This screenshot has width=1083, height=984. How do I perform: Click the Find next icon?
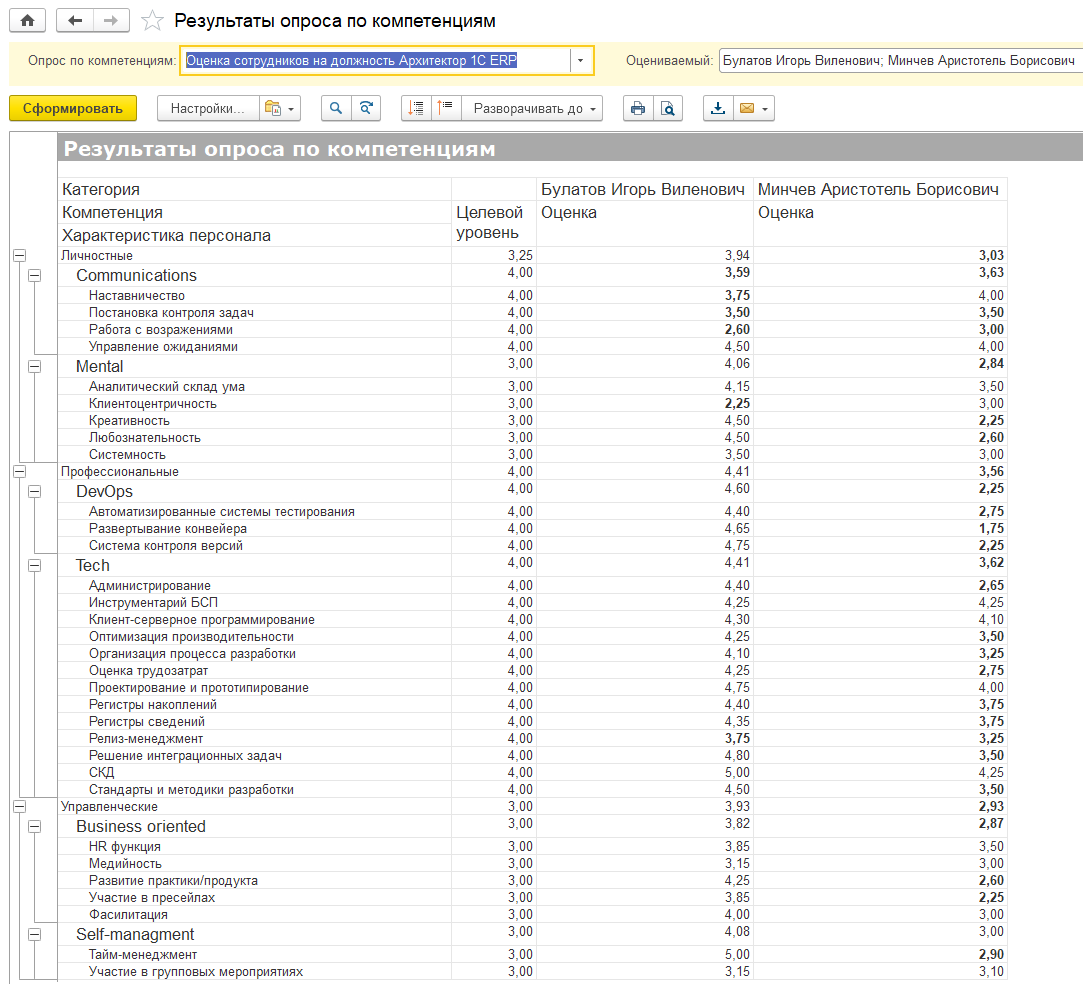(367, 108)
